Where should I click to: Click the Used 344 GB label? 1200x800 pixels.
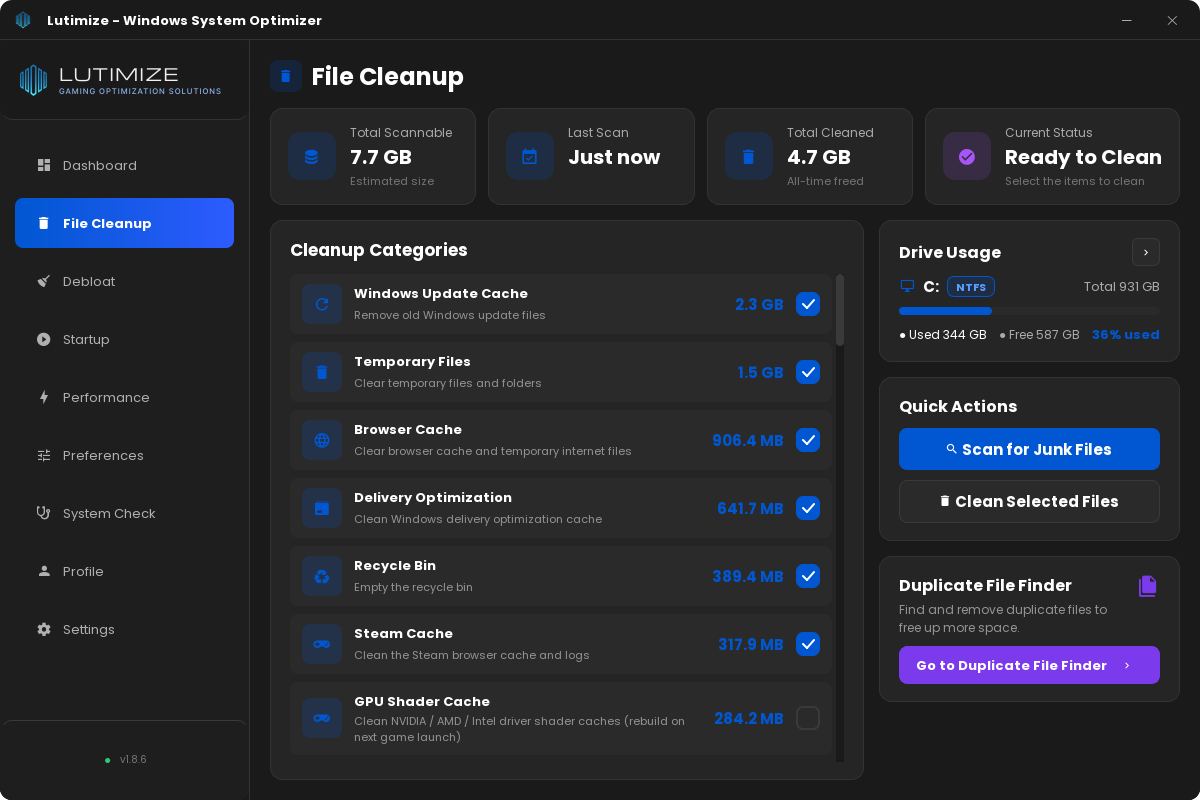pos(943,335)
